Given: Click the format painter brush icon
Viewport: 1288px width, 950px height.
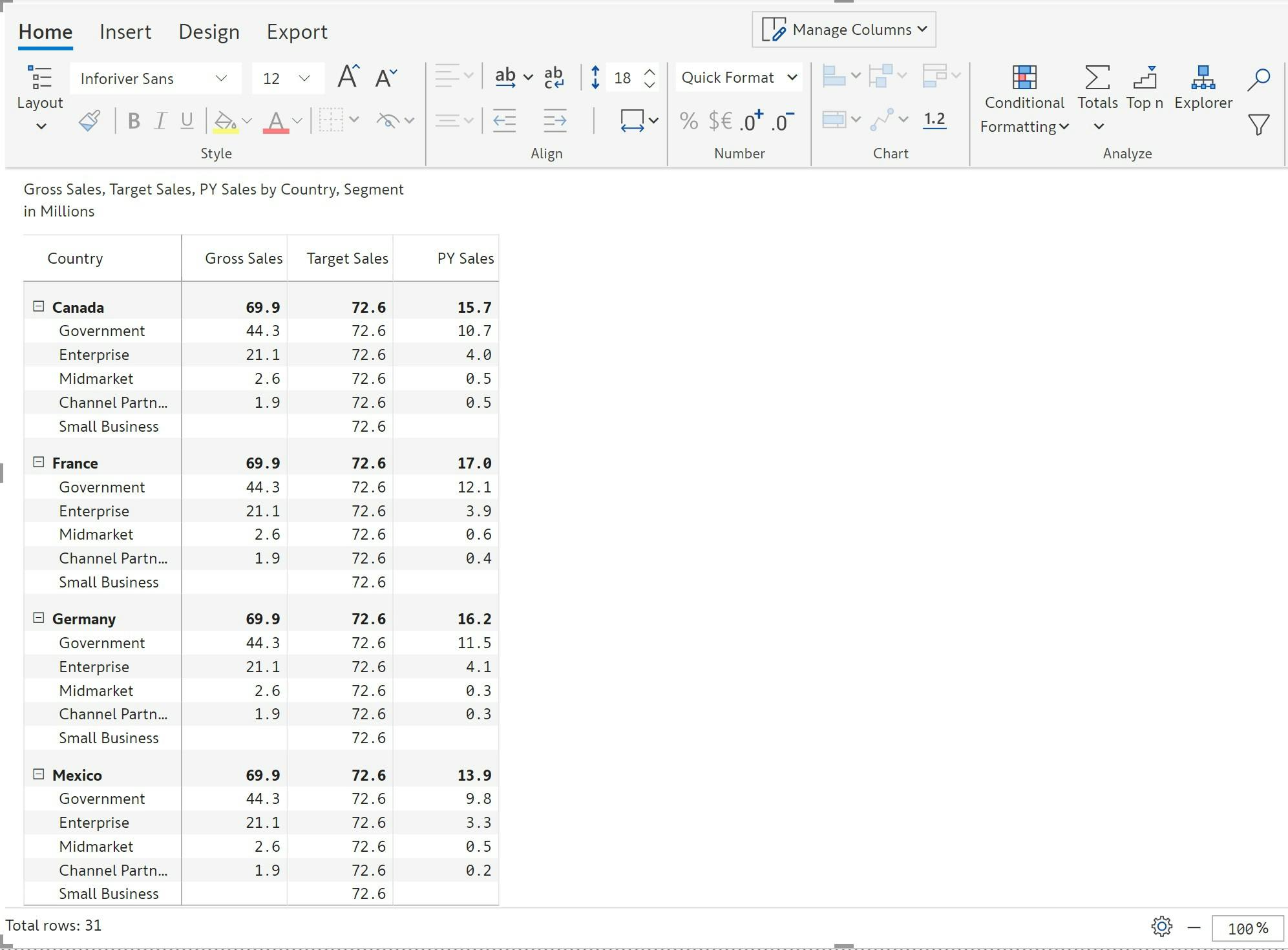Looking at the screenshot, I should pyautogui.click(x=89, y=121).
